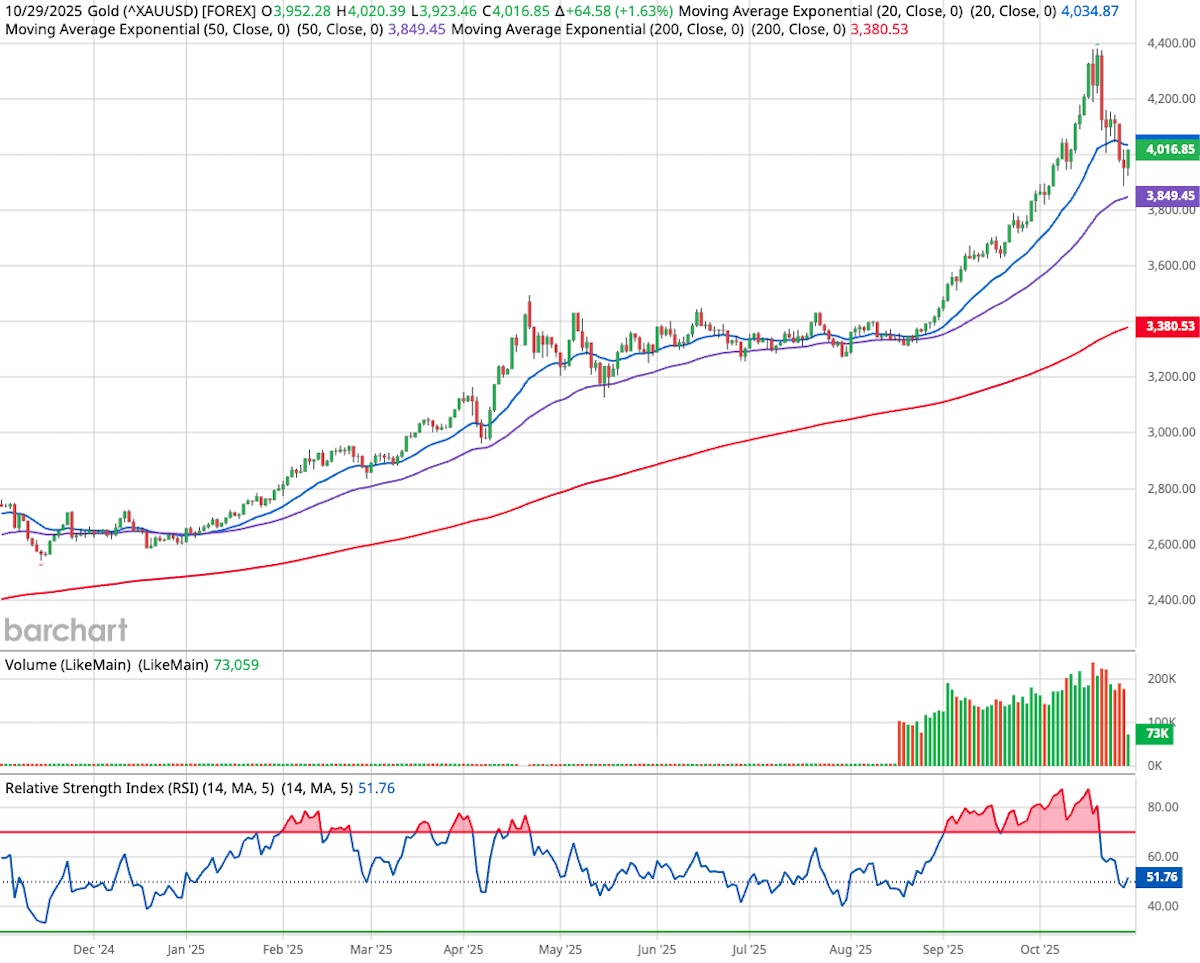Viewport: 1200px width, 963px height.
Task: Click the green 73K volume badge
Action: [x=1152, y=735]
